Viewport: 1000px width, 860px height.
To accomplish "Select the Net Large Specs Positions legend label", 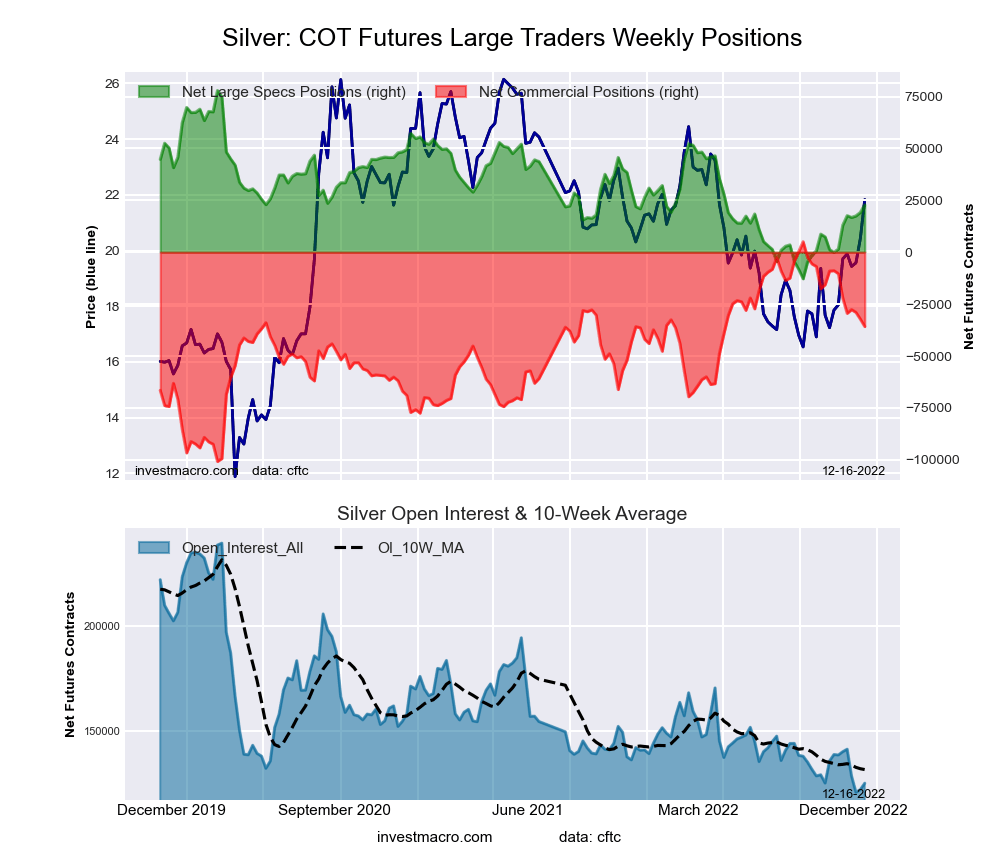I will coord(294,92).
